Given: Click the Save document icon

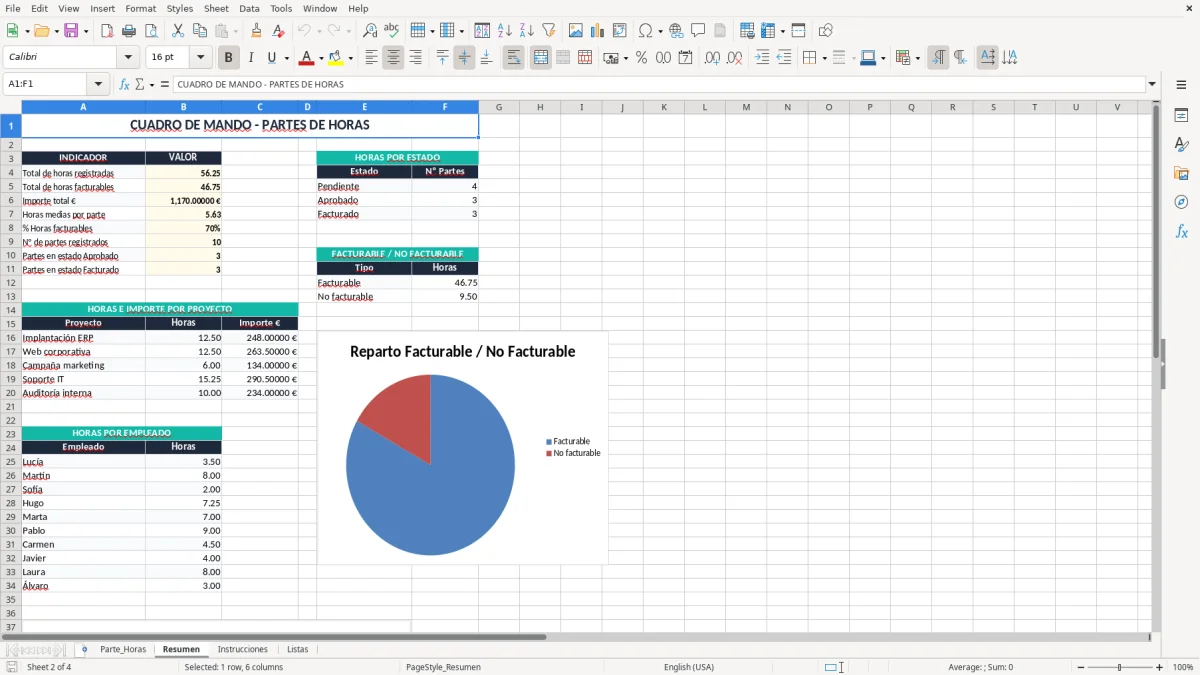Looking at the screenshot, I should click(71, 31).
